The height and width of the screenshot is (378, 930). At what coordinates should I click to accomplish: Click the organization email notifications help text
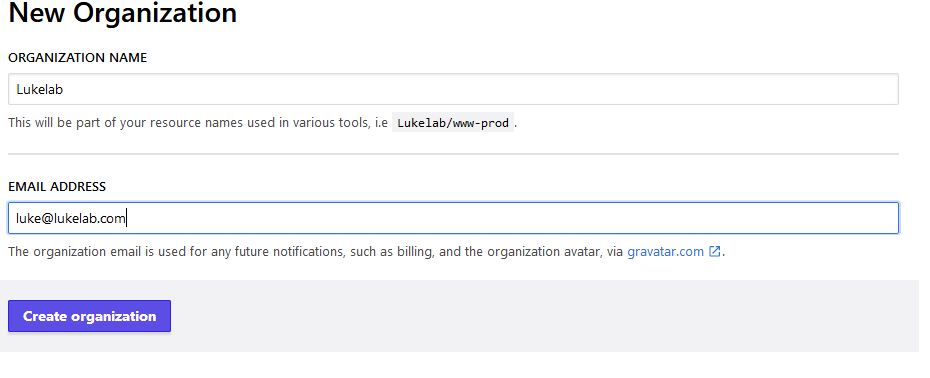tap(367, 252)
